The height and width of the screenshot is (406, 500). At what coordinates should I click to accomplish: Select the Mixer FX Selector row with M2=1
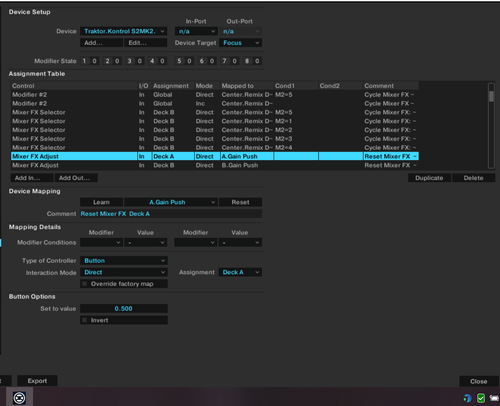tap(215, 121)
